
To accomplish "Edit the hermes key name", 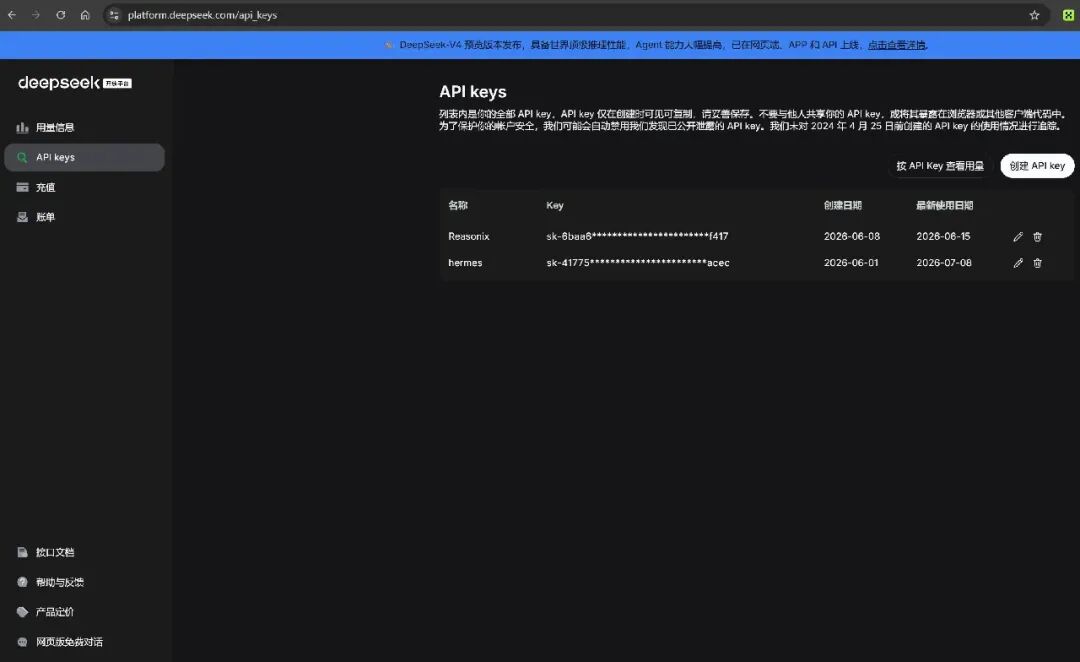I will (1018, 263).
